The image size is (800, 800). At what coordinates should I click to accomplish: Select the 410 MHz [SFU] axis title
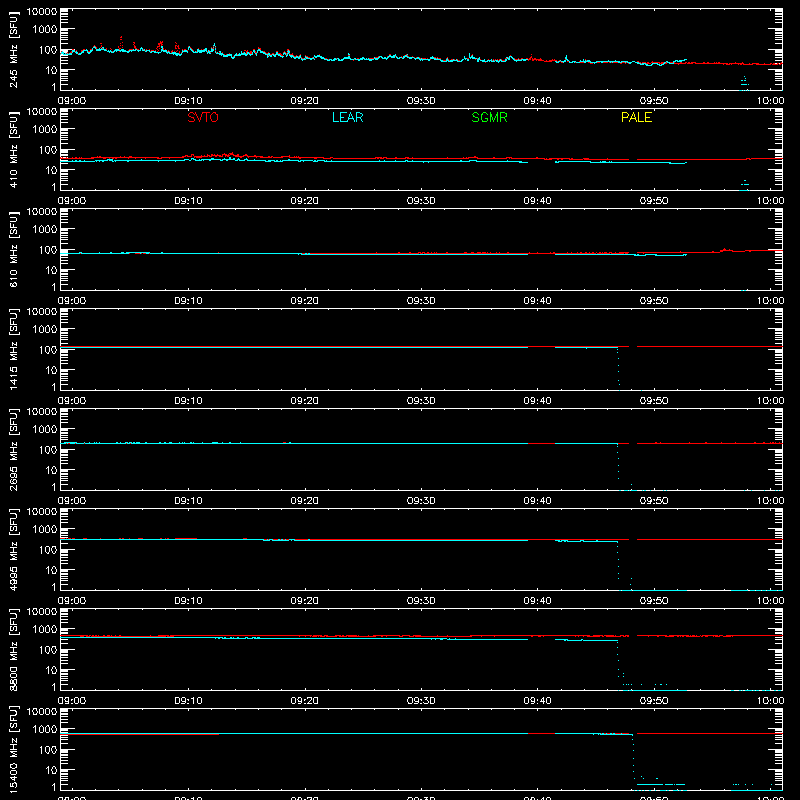click(14, 149)
